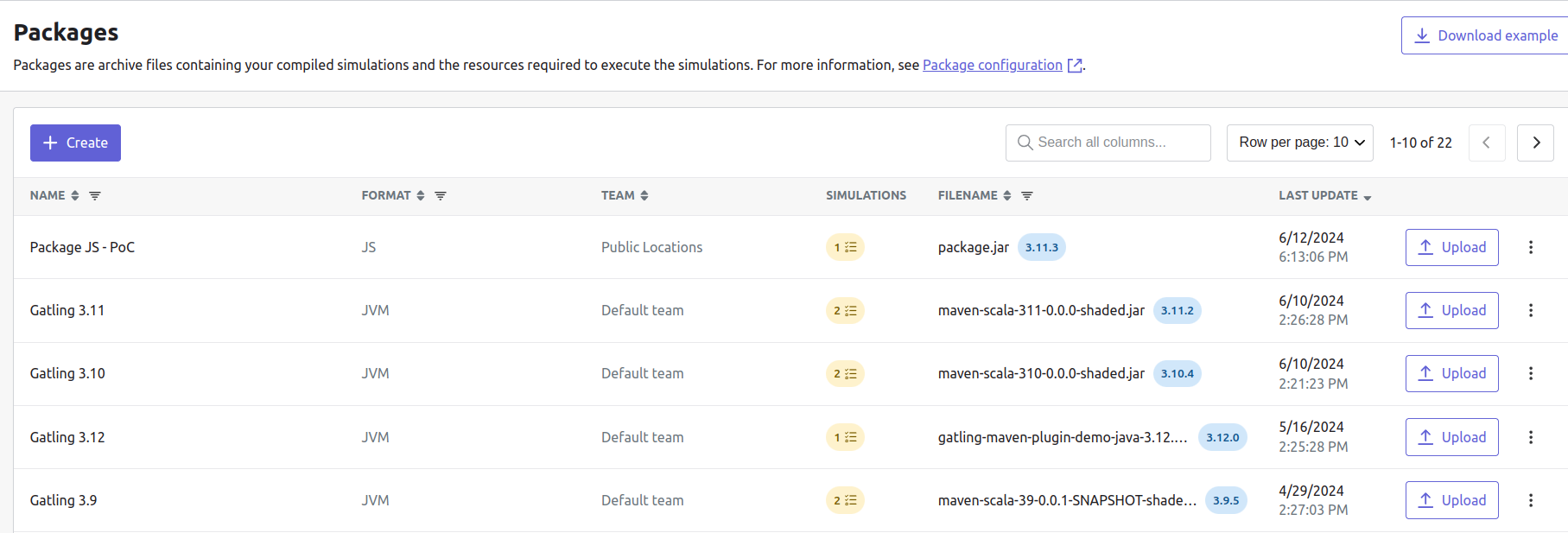Click the 3.9.5 version badge
Viewport: 1568px width, 533px height.
1226,500
